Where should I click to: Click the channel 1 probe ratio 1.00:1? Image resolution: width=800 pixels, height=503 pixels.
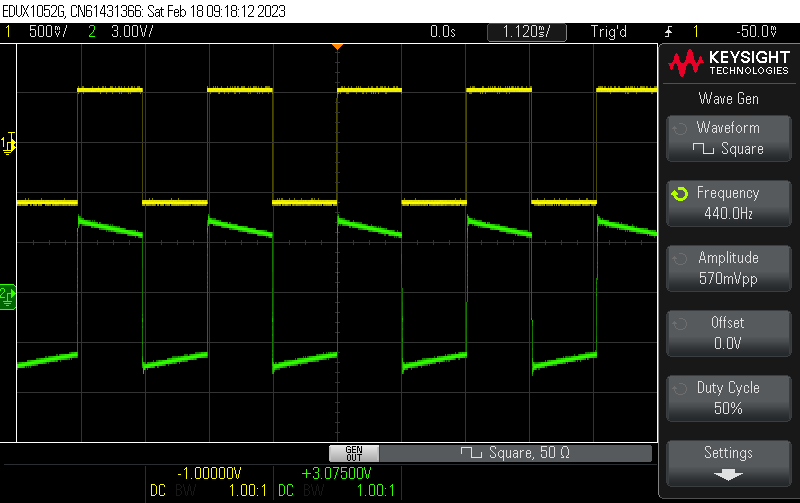[x=247, y=491]
